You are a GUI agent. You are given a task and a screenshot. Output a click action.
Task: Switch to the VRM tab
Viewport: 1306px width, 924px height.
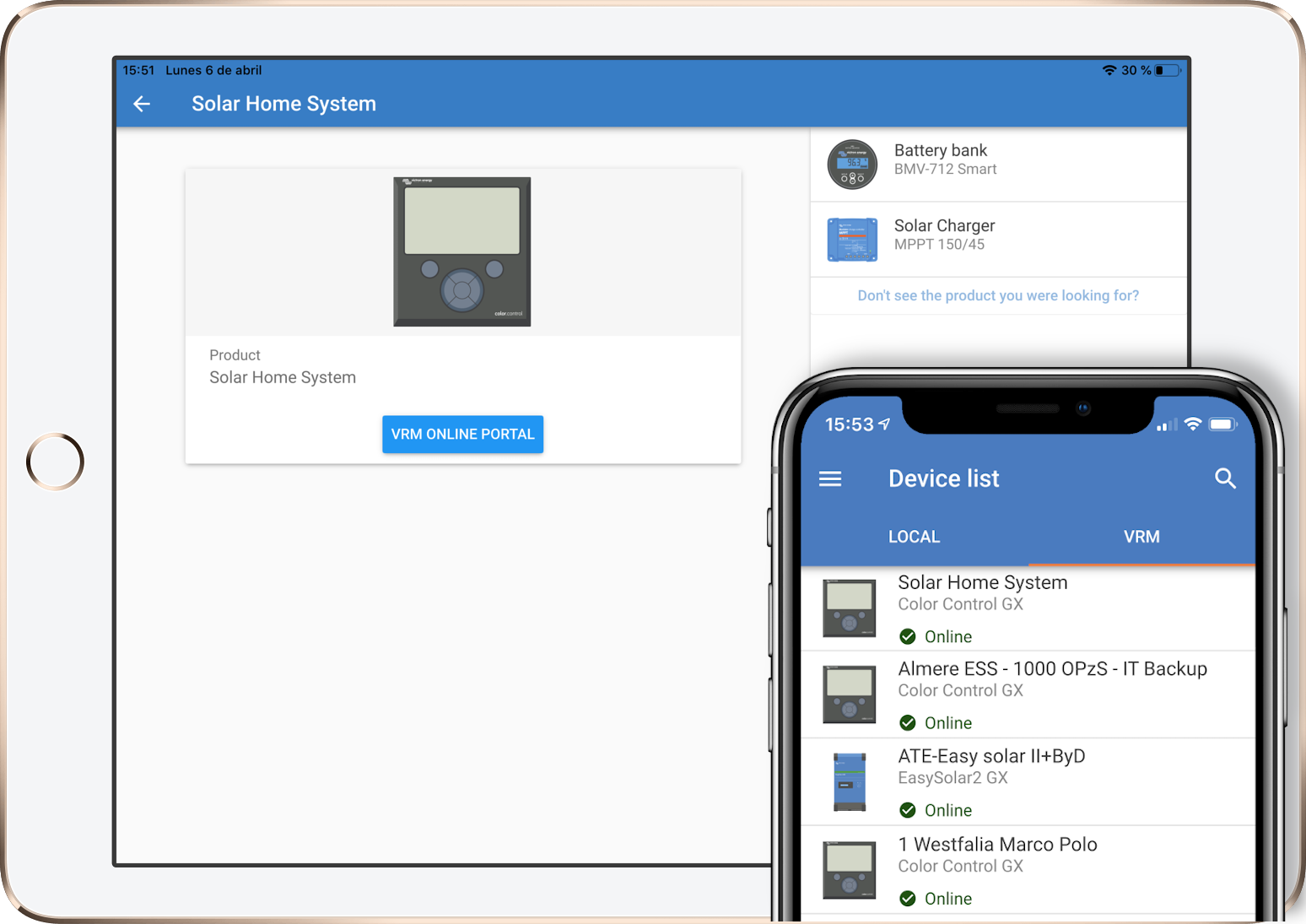1141,536
